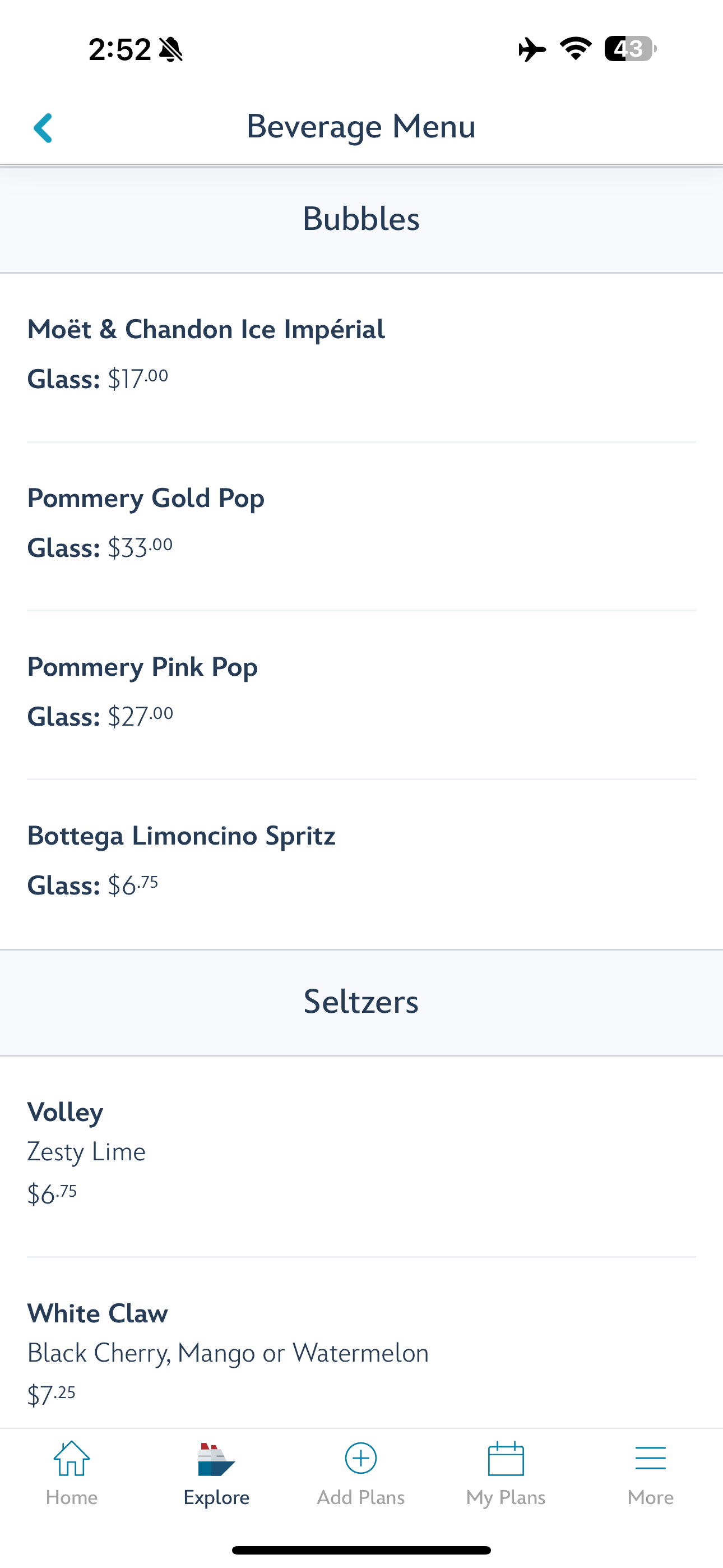Open the More hamburger menu icon
723x1568 pixels.
[x=650, y=1459]
